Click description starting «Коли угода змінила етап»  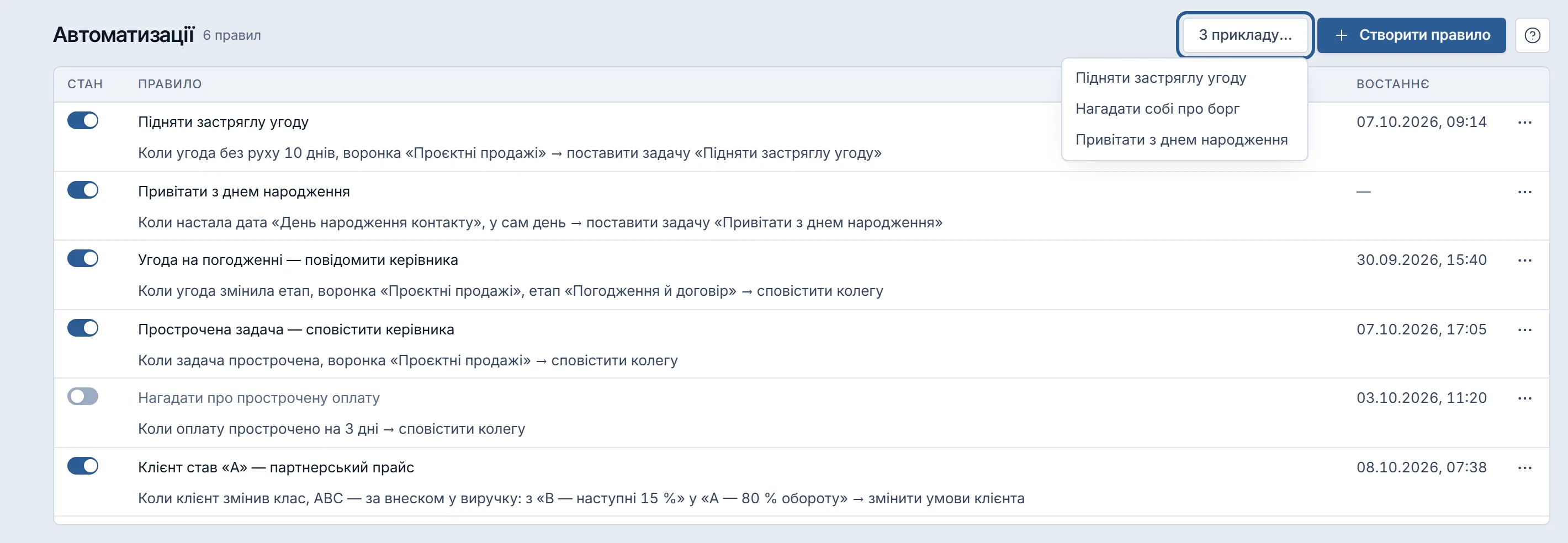tap(510, 291)
